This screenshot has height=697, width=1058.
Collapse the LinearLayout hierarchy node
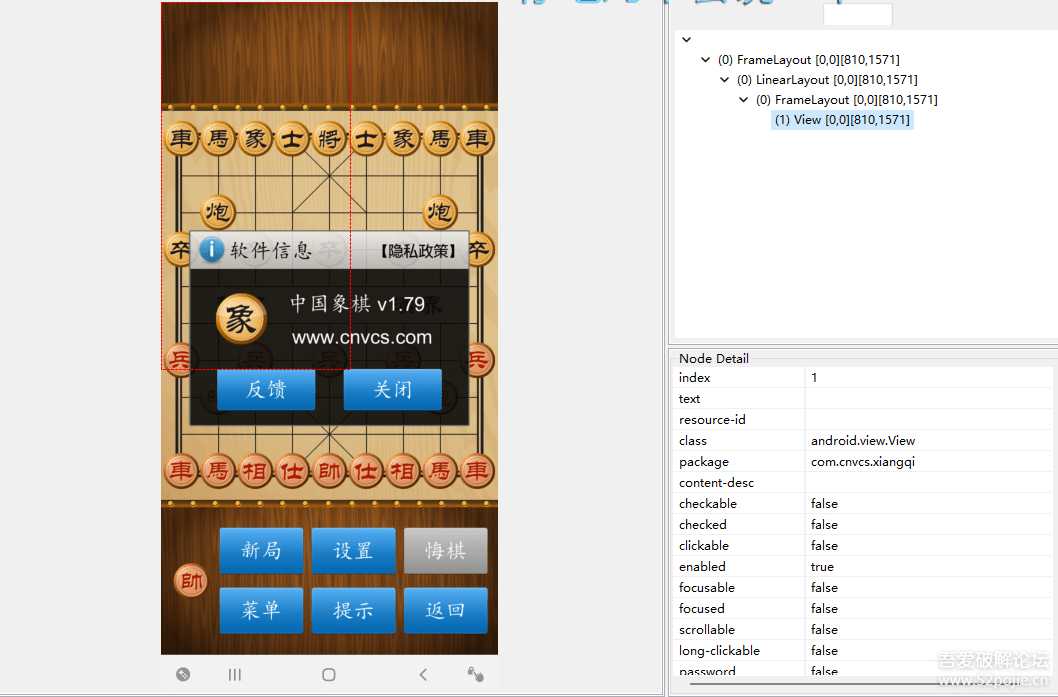tap(724, 79)
